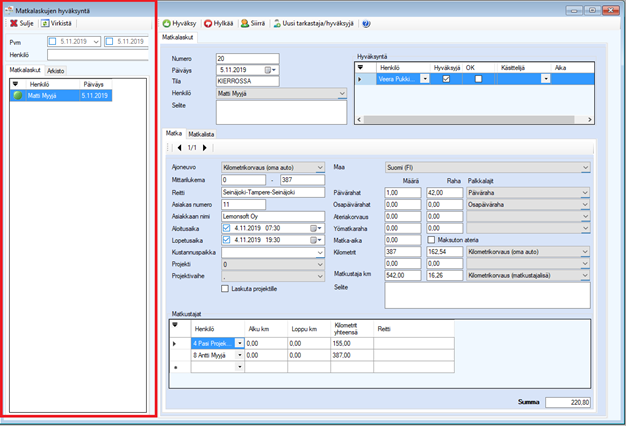Open the Henkilö Matti Myyjä dropdown
626x426 pixels.
click(342, 93)
